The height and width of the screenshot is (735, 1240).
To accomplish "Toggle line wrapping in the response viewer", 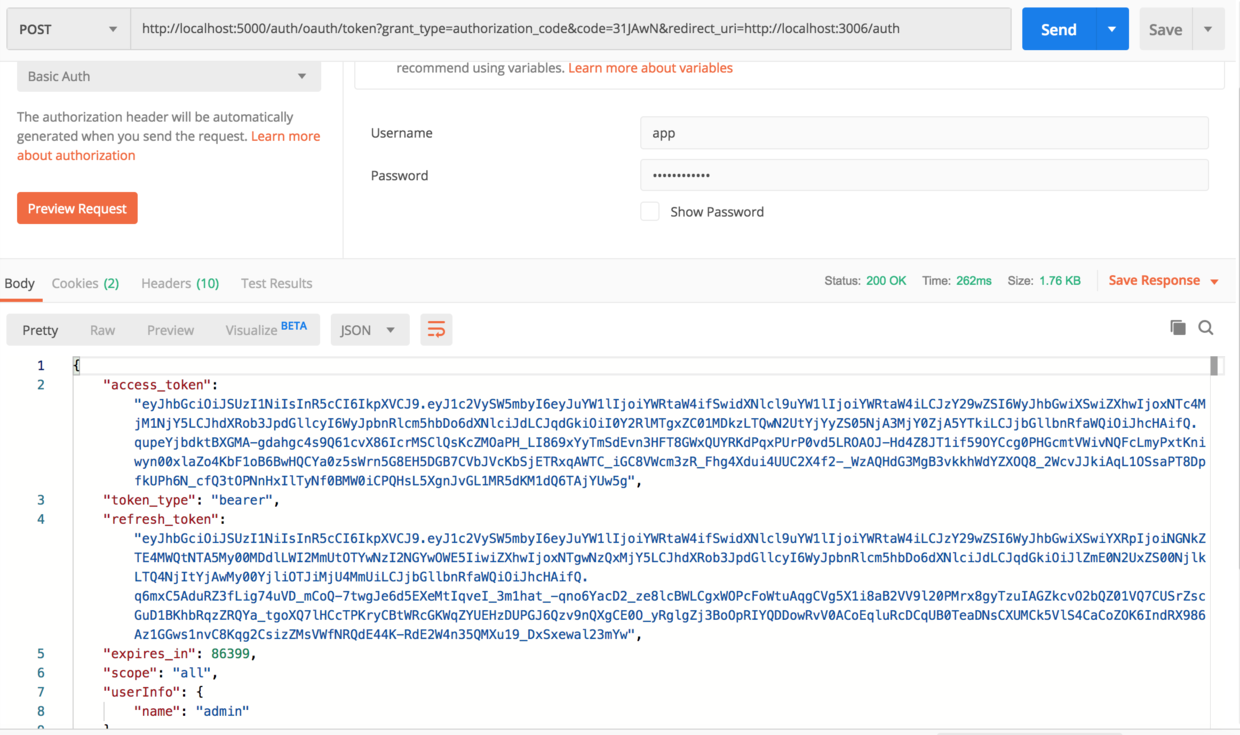I will click(x=436, y=327).
